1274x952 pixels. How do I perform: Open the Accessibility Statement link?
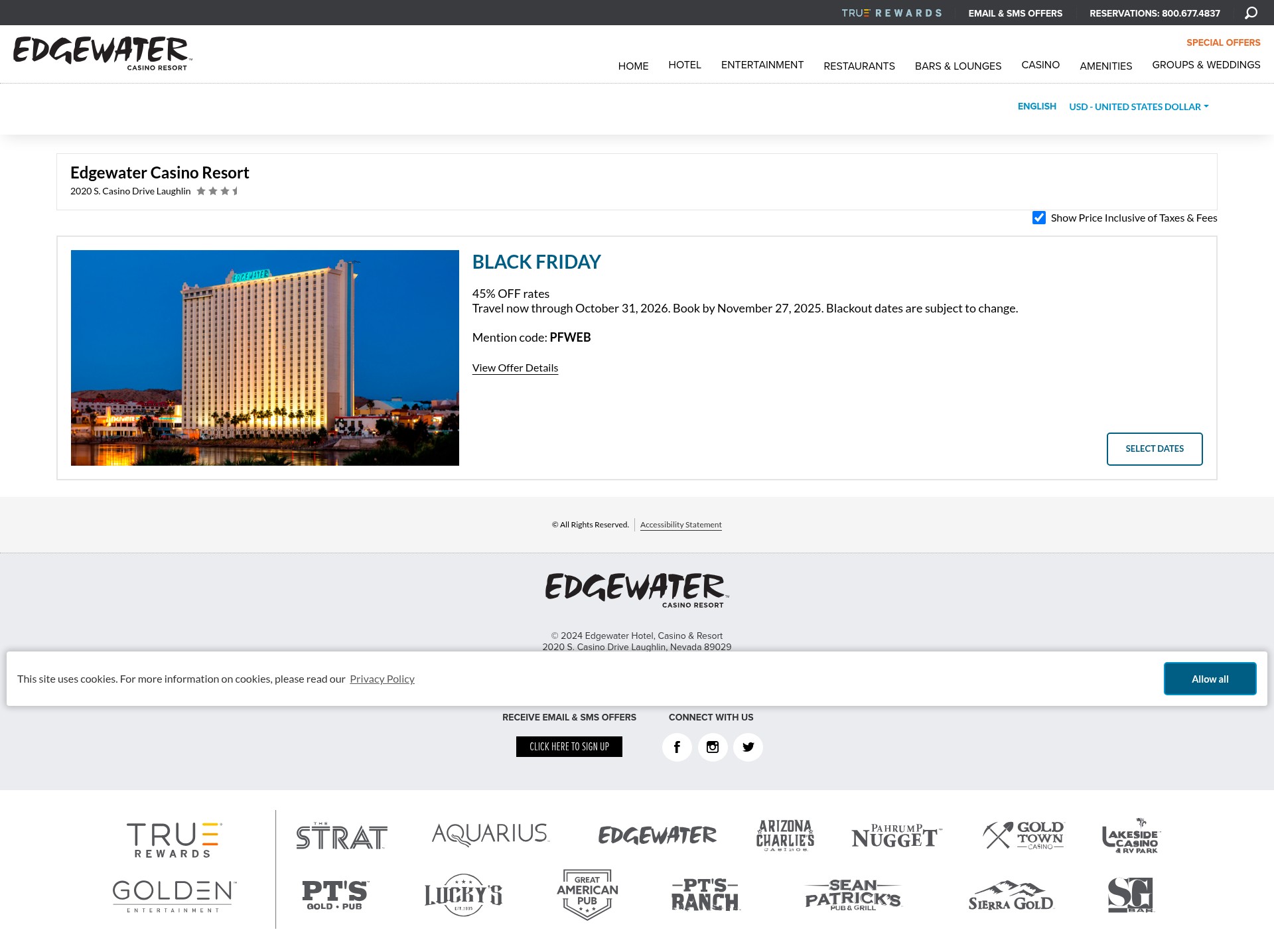(681, 525)
